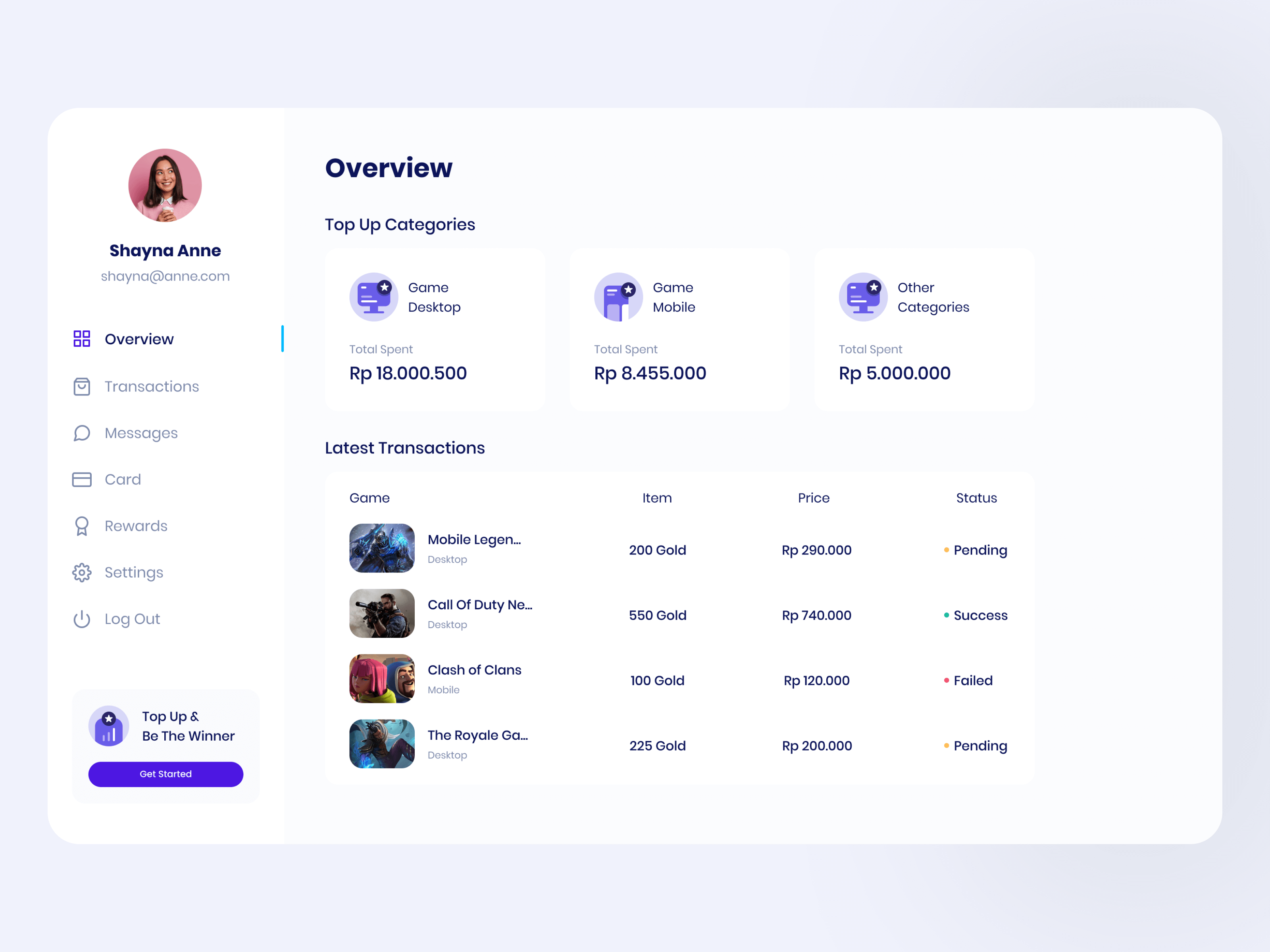This screenshot has height=952, width=1270.
Task: Click the Other Categories monitor icon
Action: (863, 297)
